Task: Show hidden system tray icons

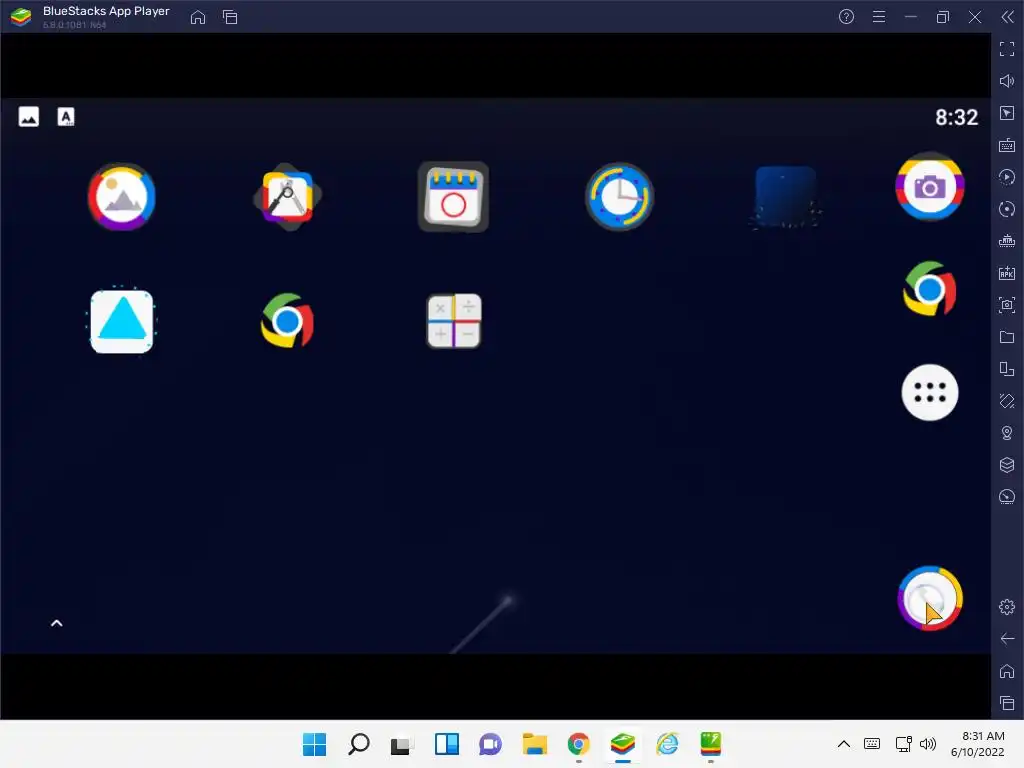Action: pyautogui.click(x=844, y=744)
